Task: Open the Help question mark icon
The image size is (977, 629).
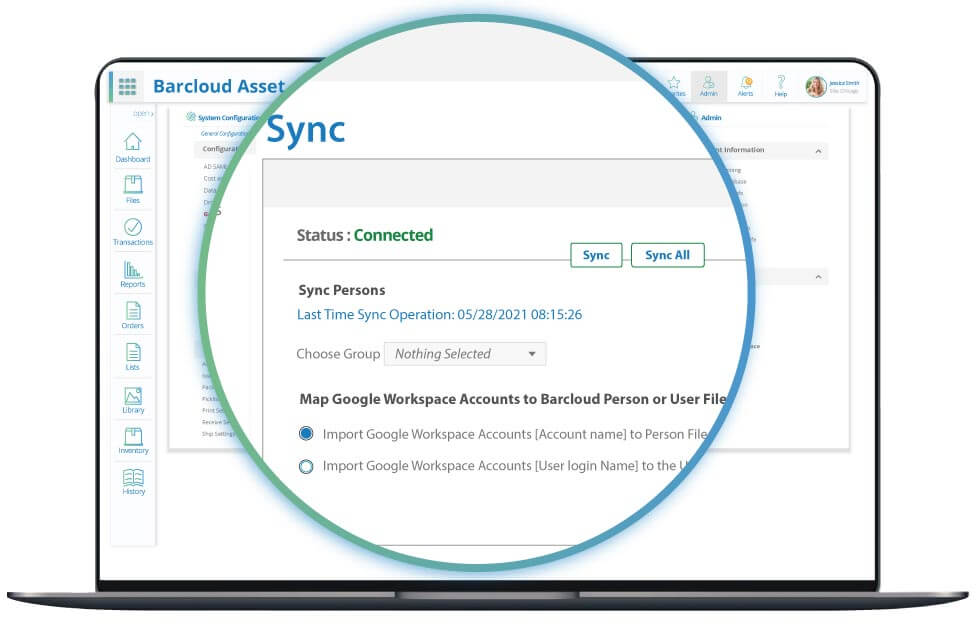Action: [x=781, y=86]
